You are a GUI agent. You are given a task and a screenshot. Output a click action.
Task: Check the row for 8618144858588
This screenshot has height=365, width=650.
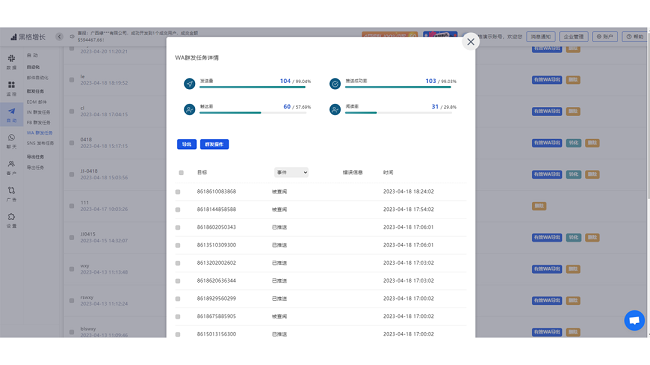[178, 209]
